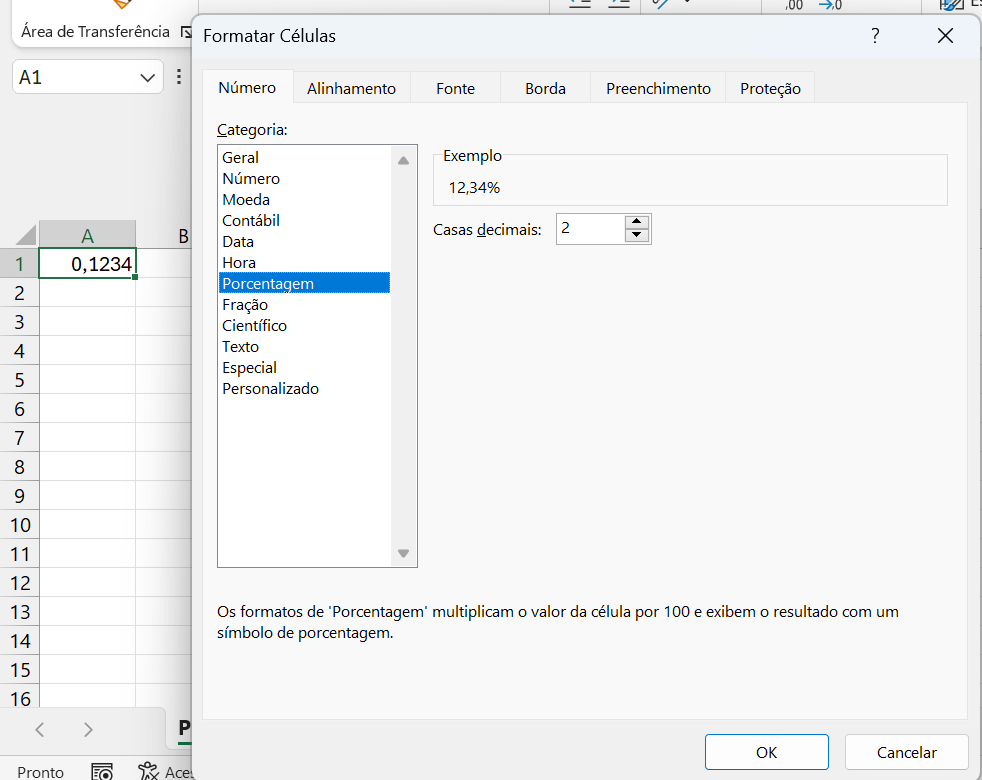The width and height of the screenshot is (982, 780).
Task: Confirm with the OK button
Action: coord(767,752)
